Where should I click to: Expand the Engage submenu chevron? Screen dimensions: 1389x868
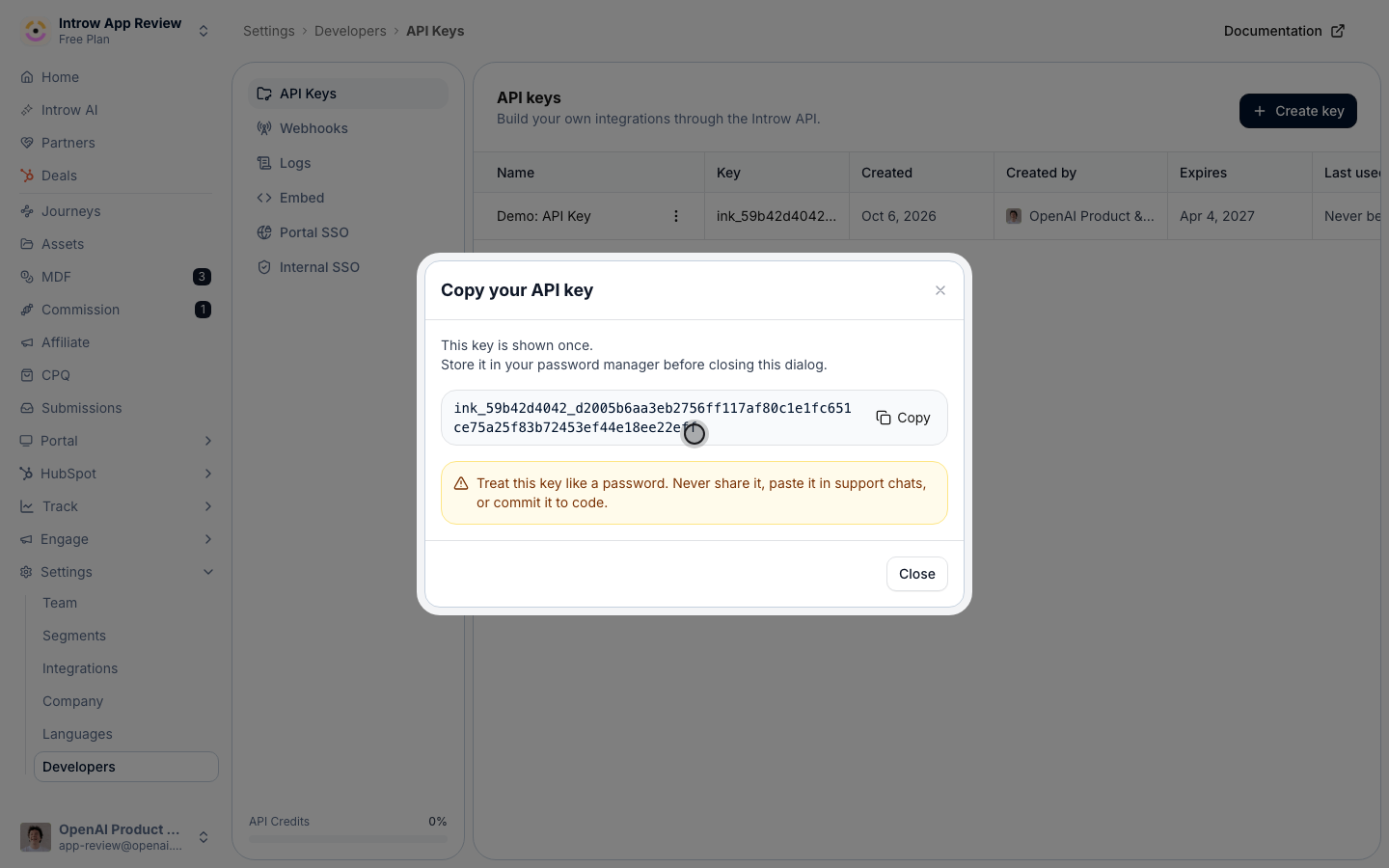208,539
